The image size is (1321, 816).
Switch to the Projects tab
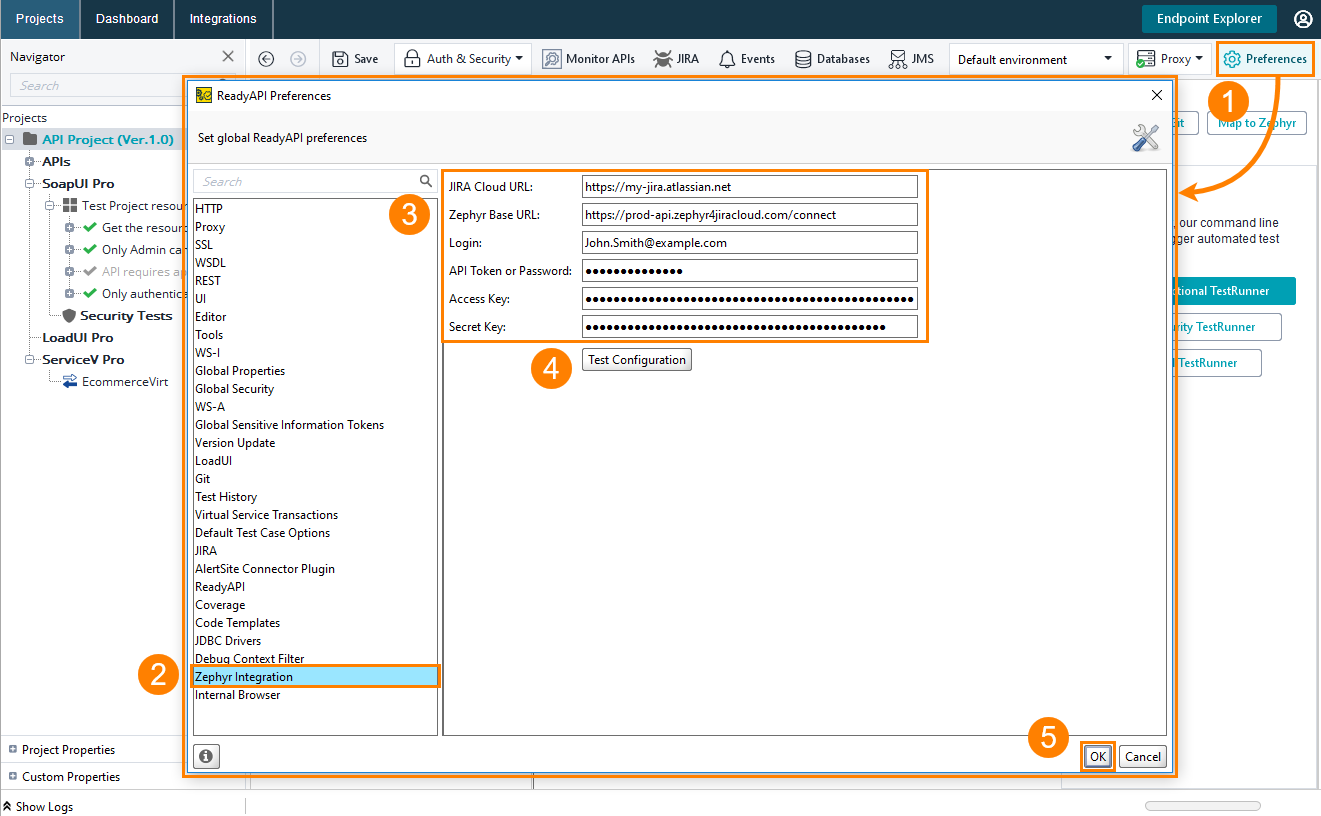[x=40, y=19]
